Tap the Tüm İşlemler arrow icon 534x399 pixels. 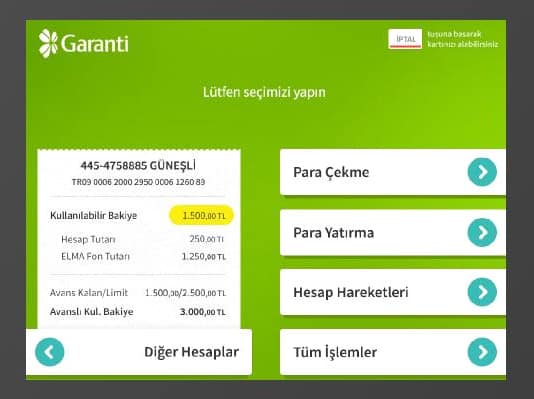[x=482, y=352]
